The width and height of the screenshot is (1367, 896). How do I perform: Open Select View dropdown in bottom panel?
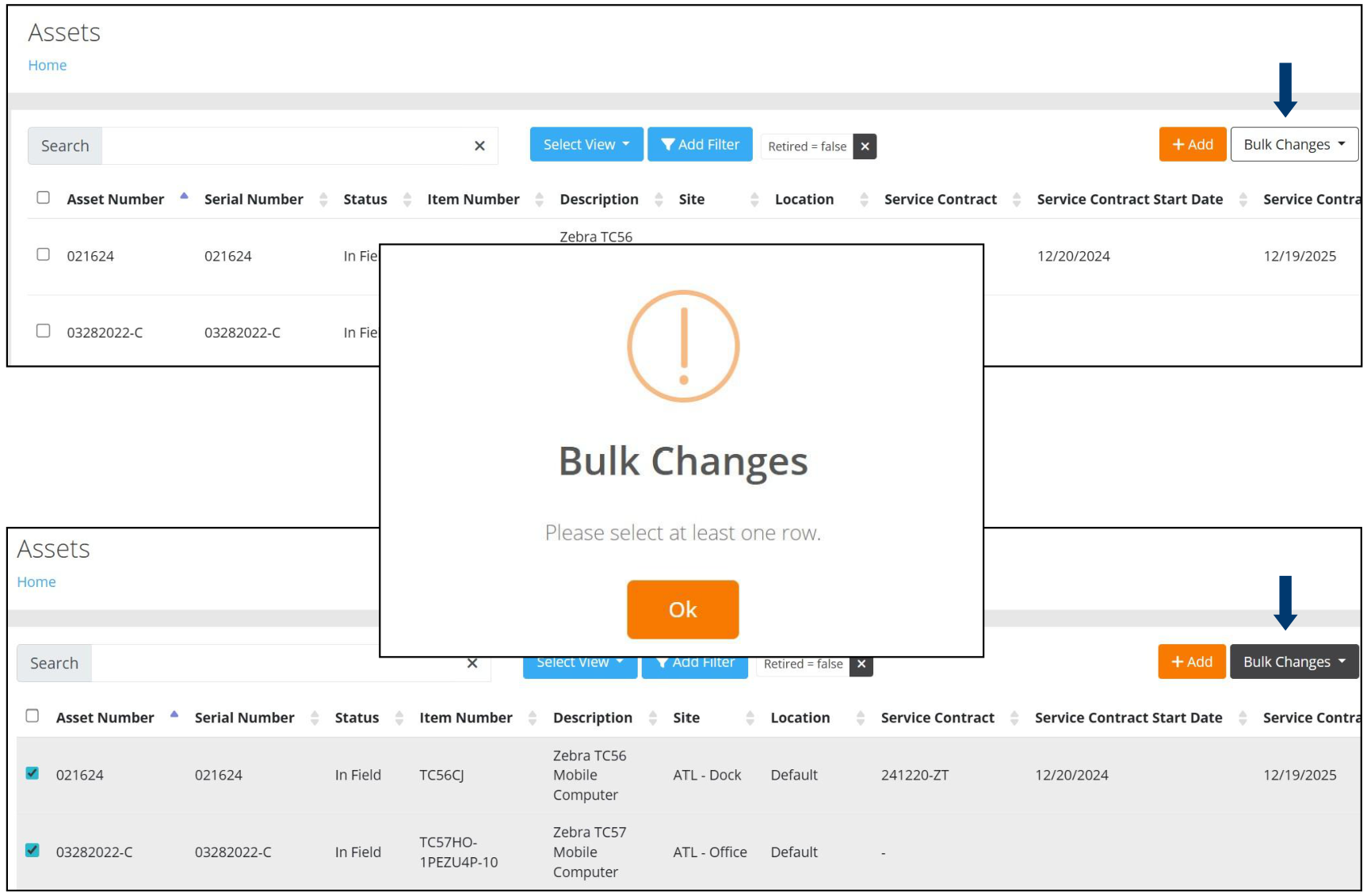click(x=579, y=667)
